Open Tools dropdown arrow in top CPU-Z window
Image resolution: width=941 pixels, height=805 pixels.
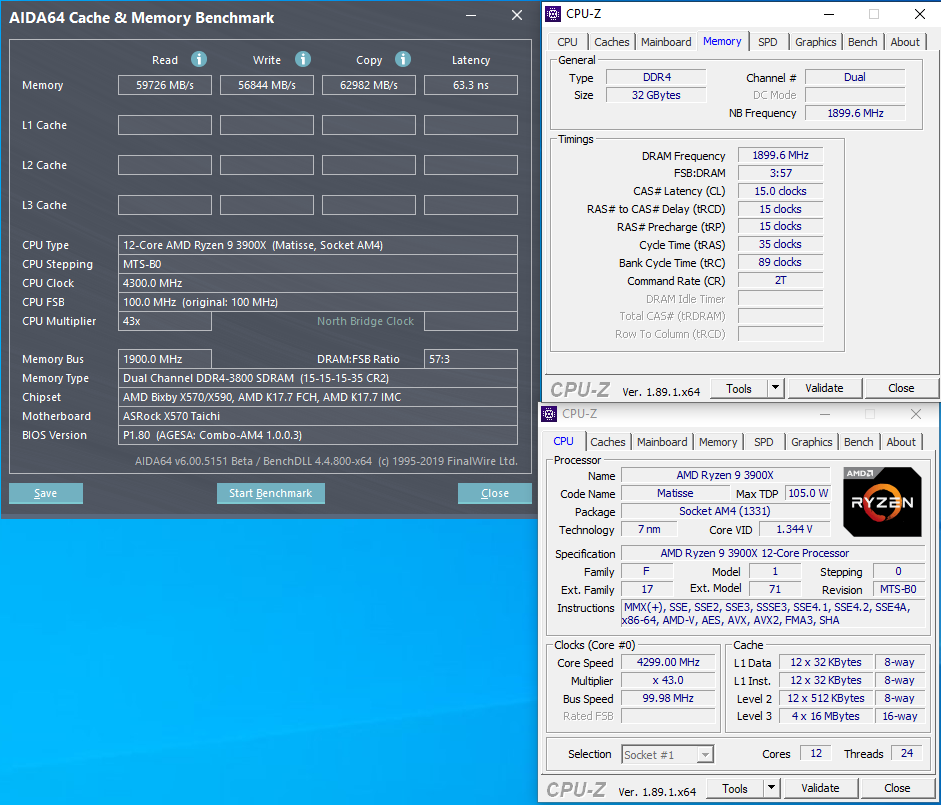[775, 388]
